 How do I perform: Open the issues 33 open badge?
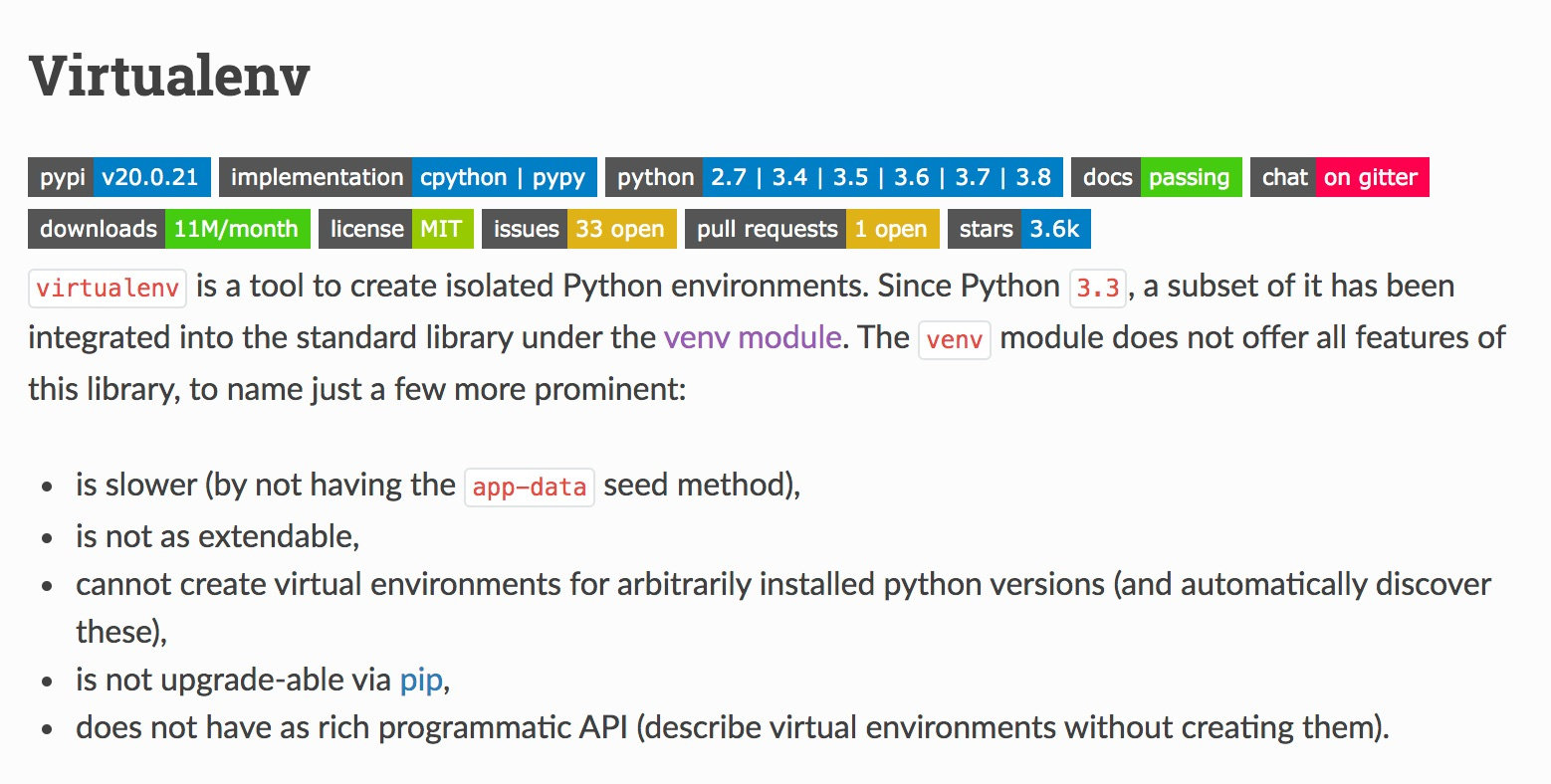point(578,229)
